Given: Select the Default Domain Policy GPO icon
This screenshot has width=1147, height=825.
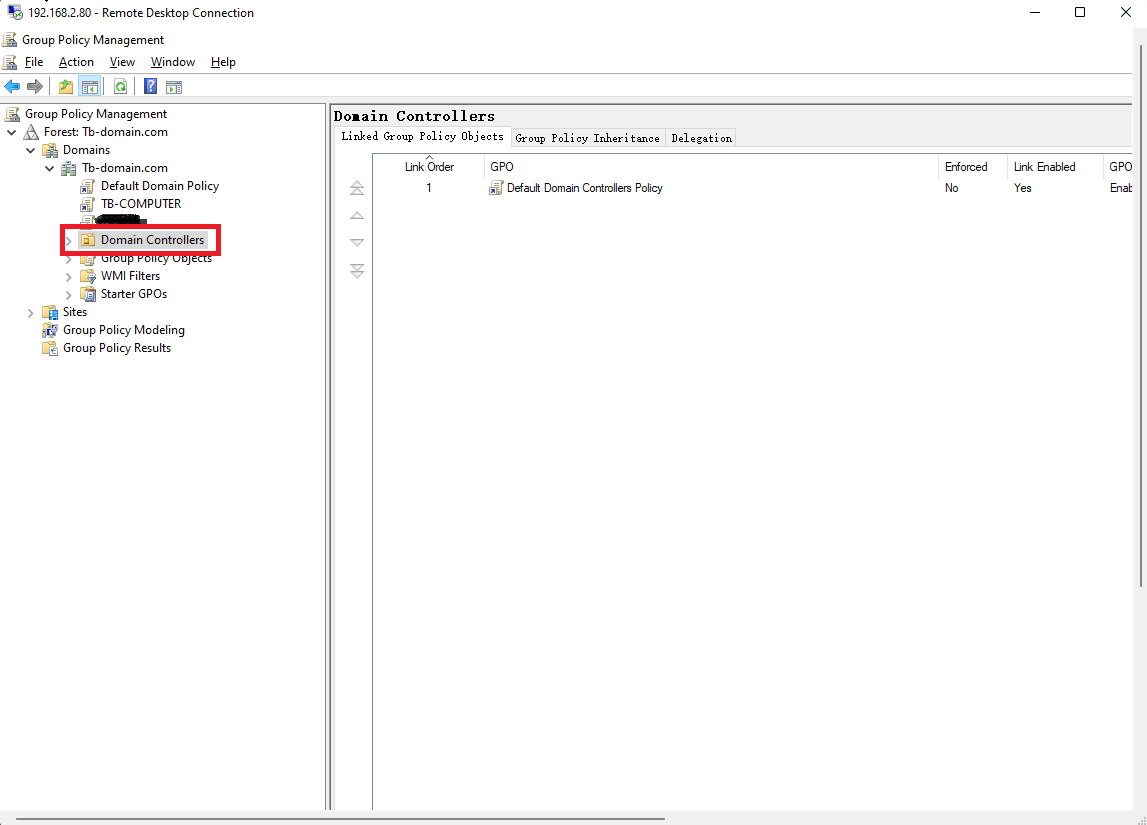Looking at the screenshot, I should point(88,186).
